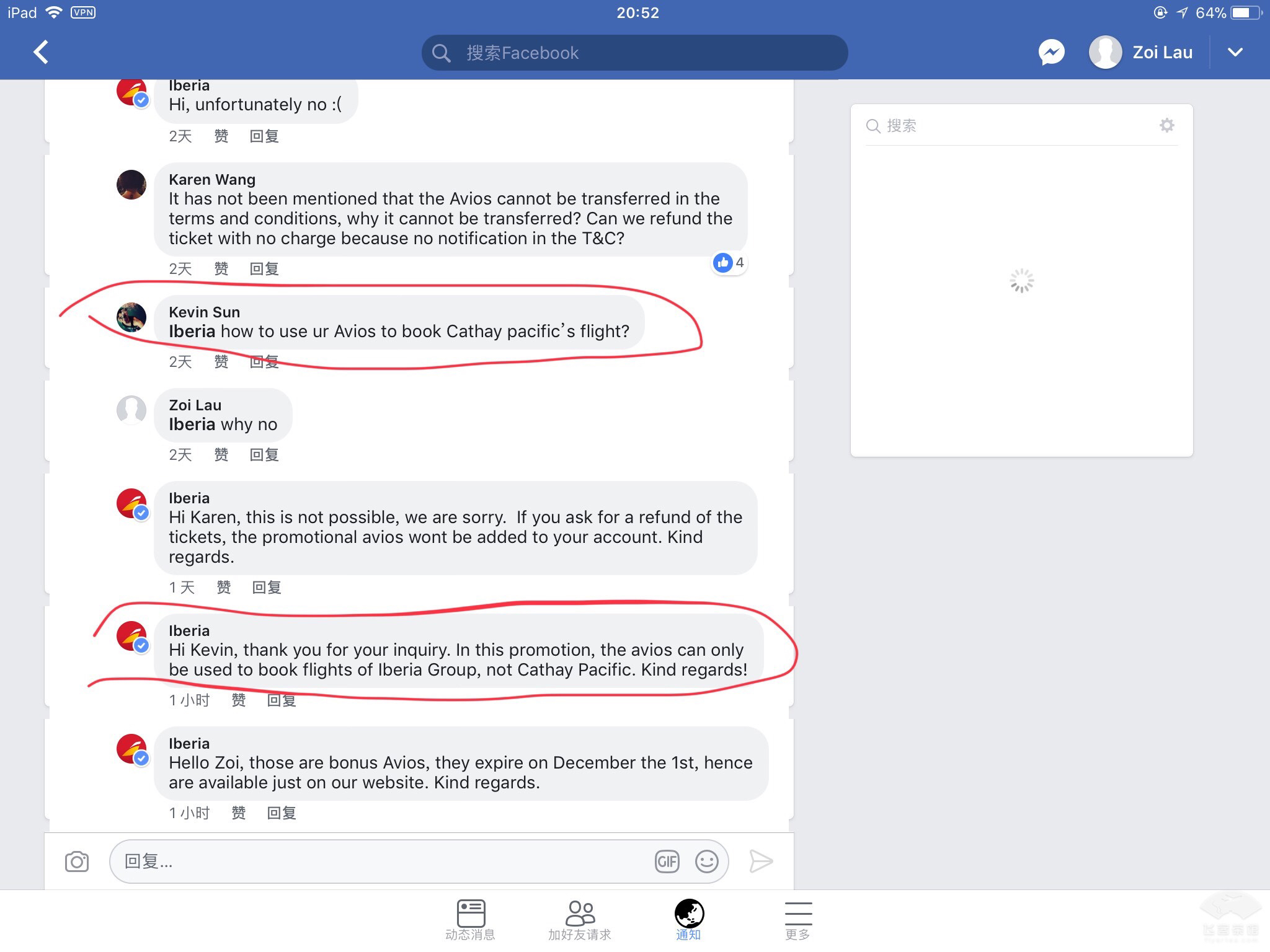Select the 通知 notifications tab

pos(689,920)
